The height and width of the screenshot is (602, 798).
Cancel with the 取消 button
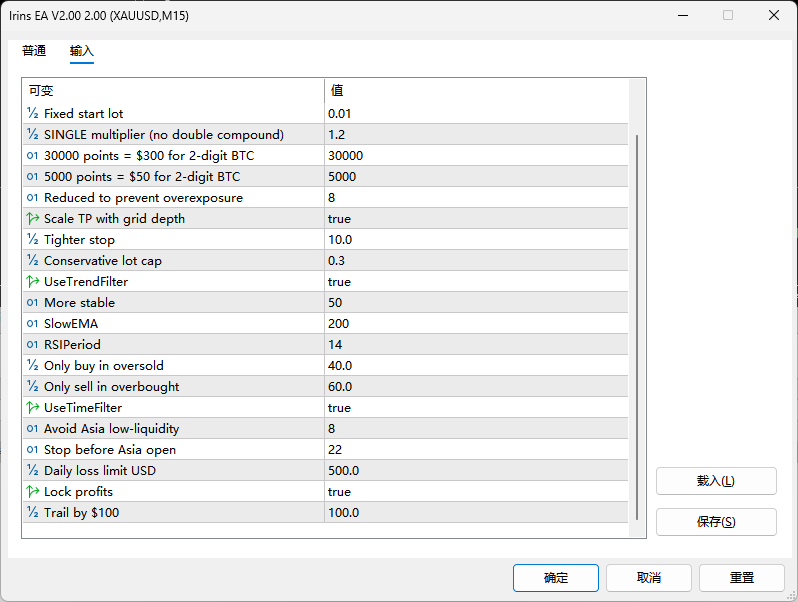(x=649, y=578)
